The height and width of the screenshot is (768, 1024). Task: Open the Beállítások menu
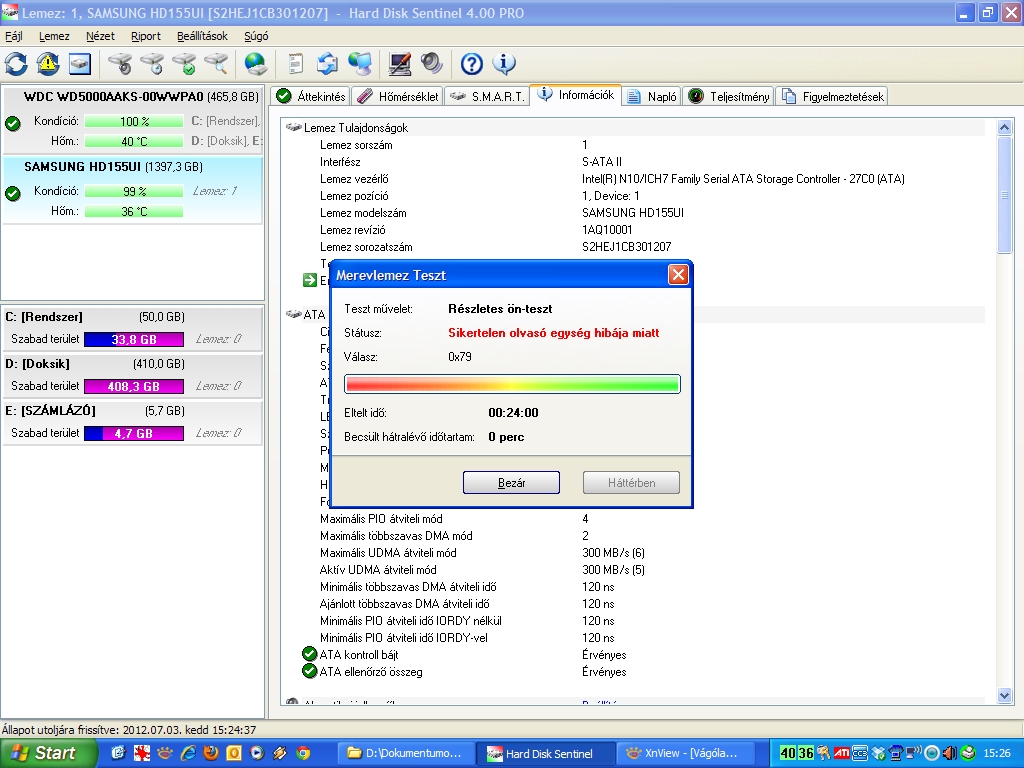click(x=202, y=36)
